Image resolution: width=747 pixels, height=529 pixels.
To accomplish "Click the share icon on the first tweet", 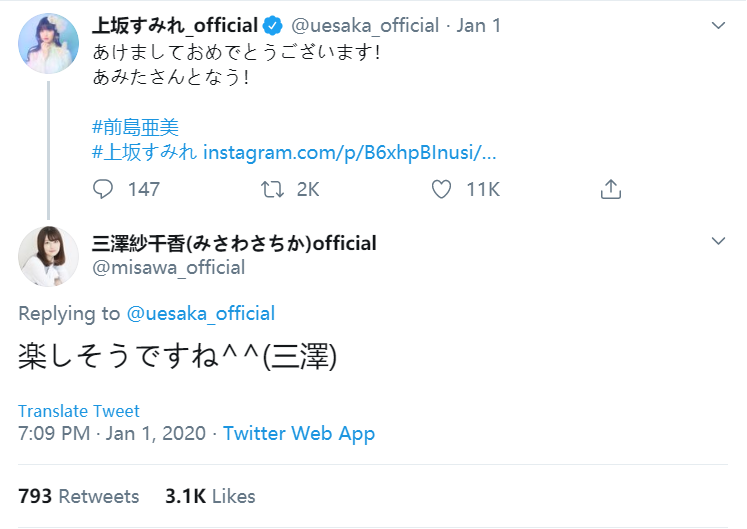I will 611,188.
